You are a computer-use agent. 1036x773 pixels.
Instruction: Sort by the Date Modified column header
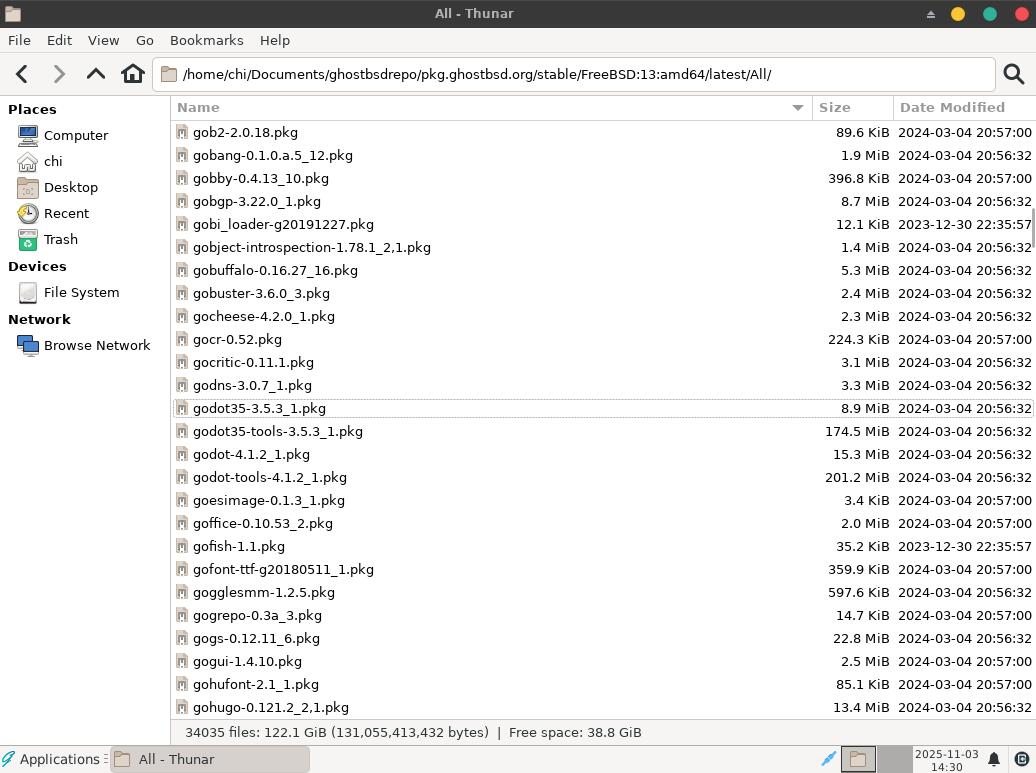click(x=964, y=108)
